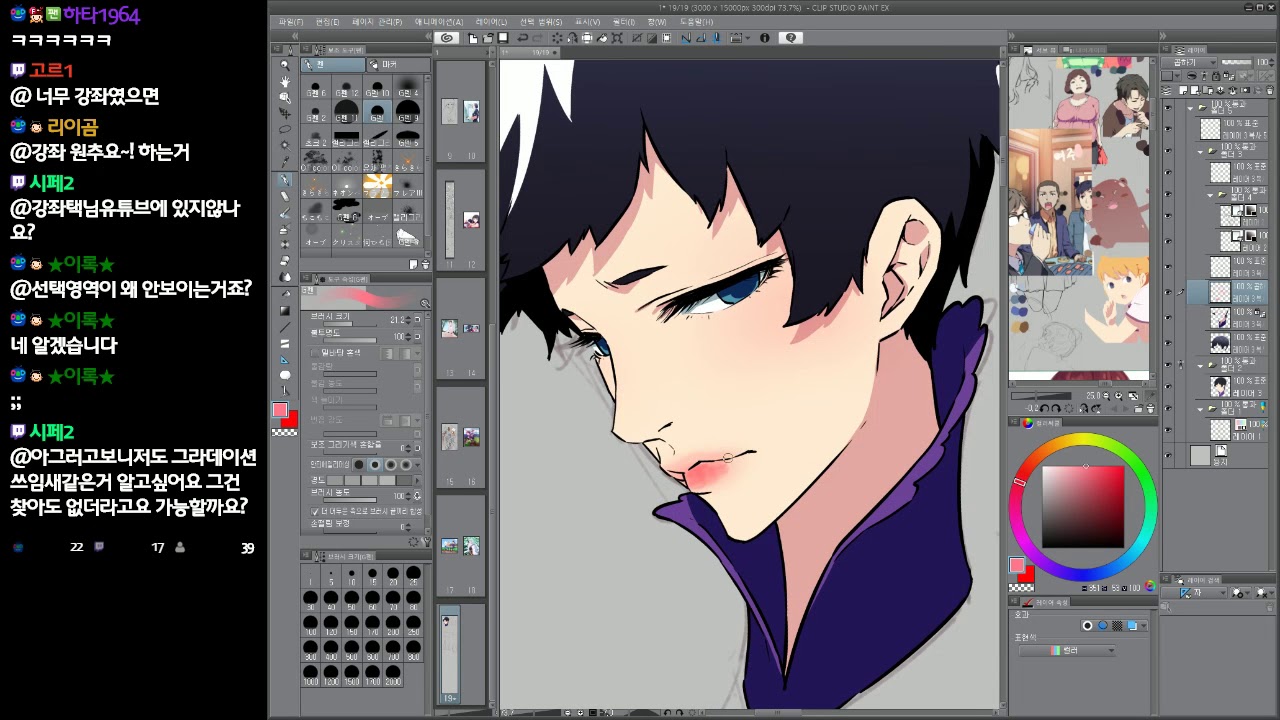This screenshot has width=1280, height=720.
Task: Pick a color in the color wheel square
Action: (x=1083, y=506)
